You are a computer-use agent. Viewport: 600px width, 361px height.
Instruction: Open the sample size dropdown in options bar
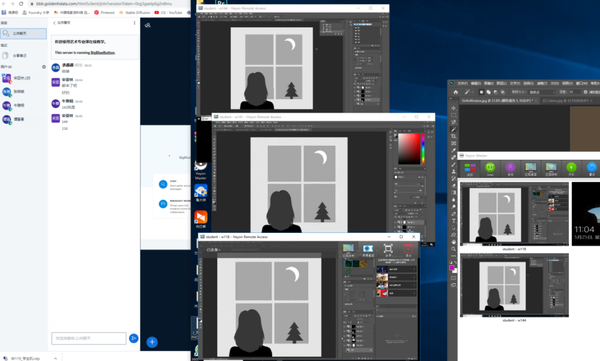[x=542, y=92]
